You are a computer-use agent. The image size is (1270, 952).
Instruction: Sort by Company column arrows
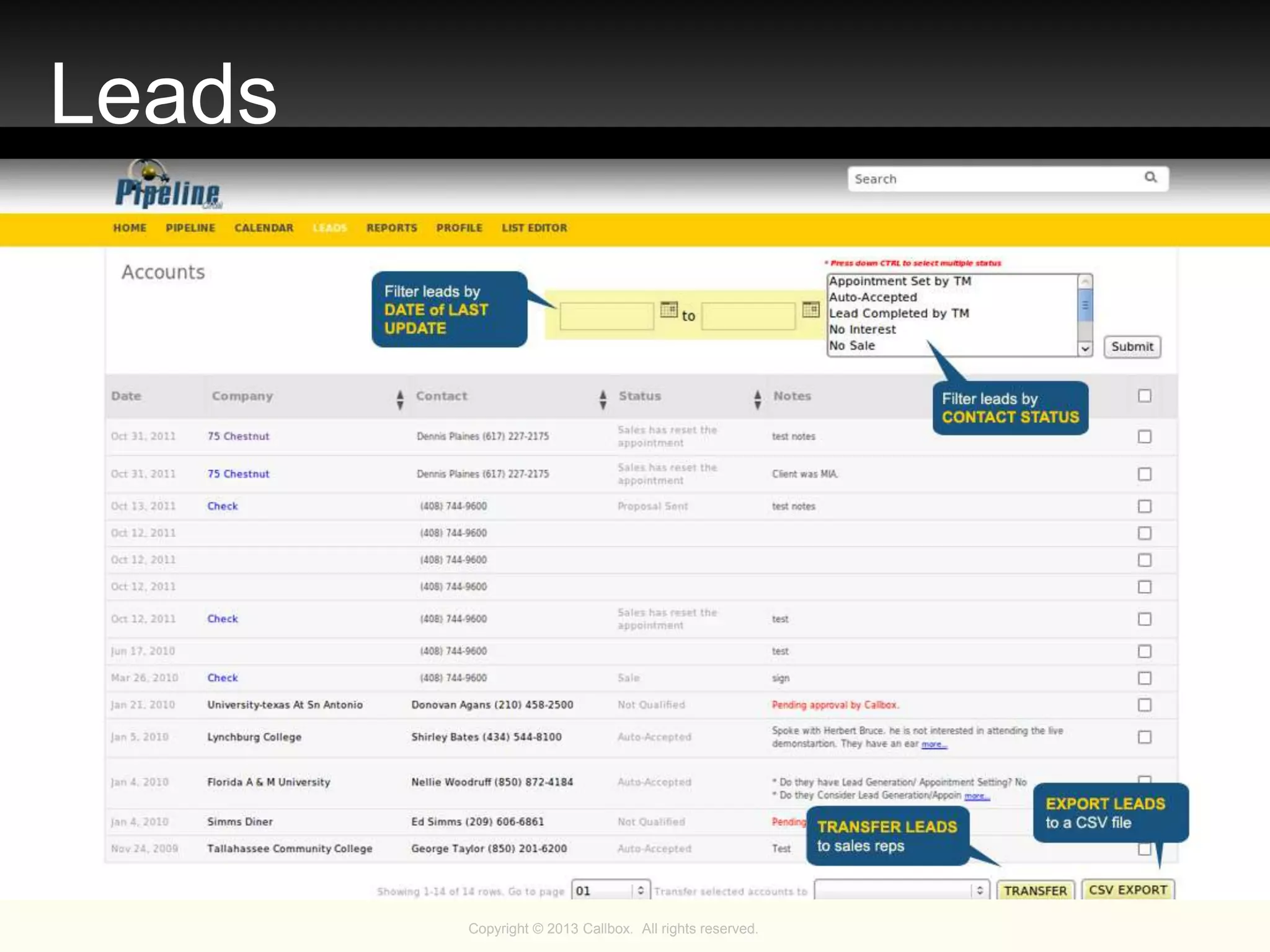[400, 400]
